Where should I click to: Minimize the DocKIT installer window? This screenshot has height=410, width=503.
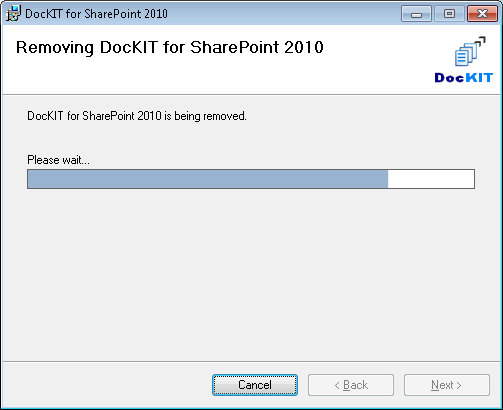point(416,14)
